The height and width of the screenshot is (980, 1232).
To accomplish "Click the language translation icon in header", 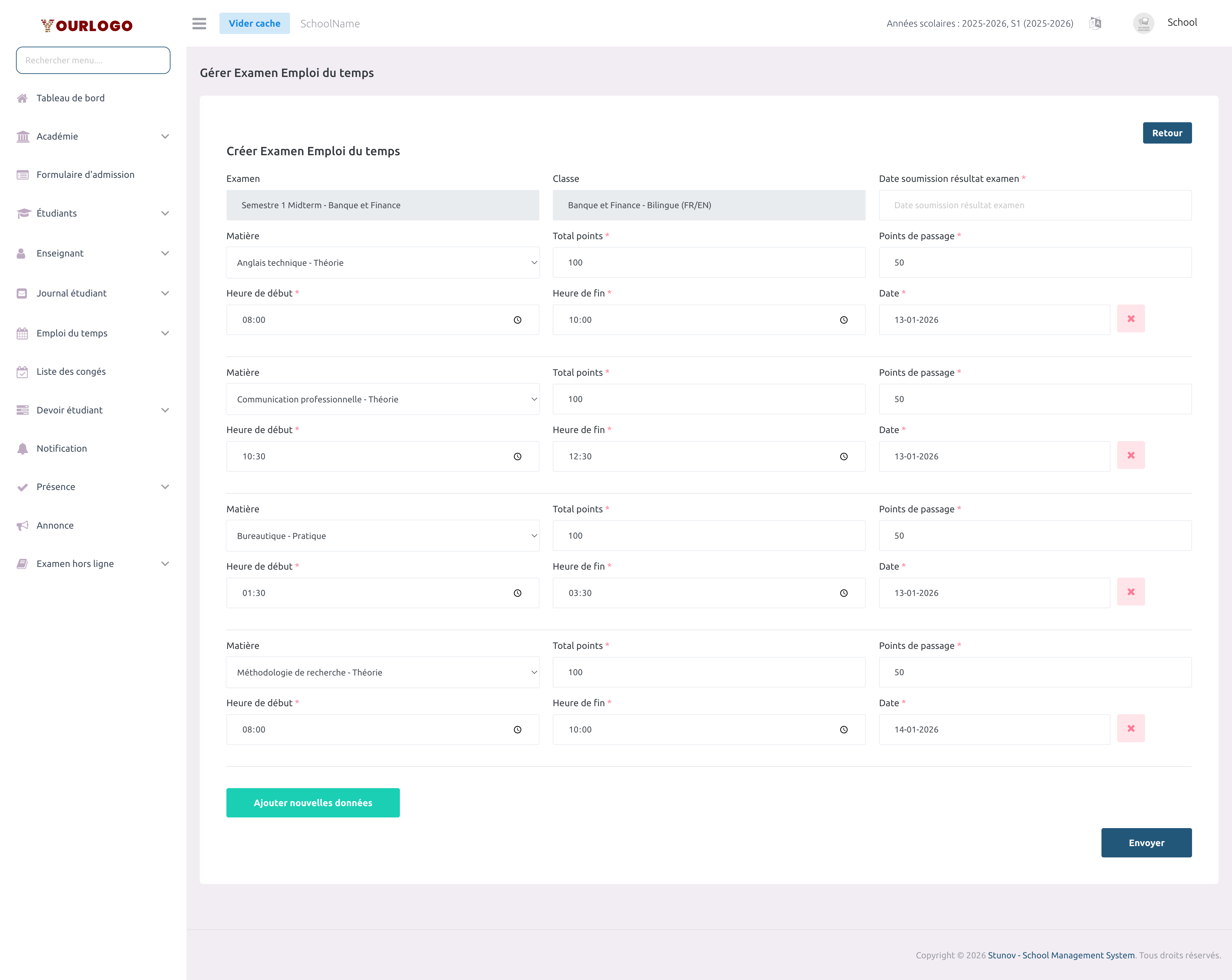I will pos(1095,23).
